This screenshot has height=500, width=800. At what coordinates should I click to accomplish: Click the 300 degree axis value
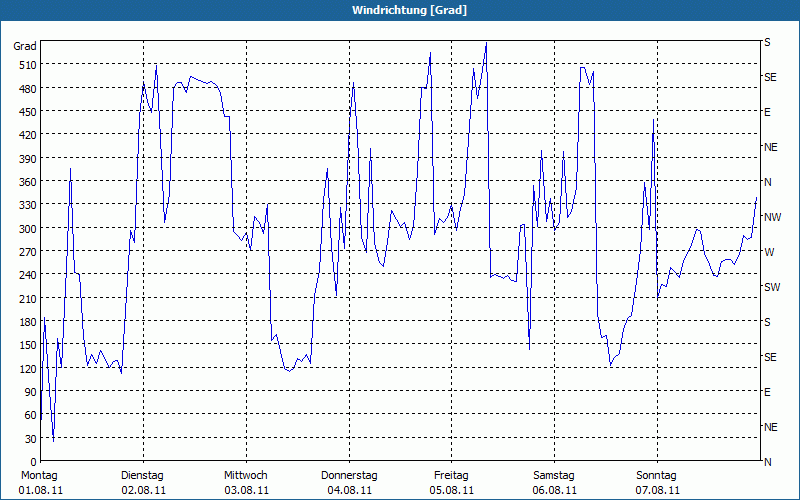[x=28, y=229]
